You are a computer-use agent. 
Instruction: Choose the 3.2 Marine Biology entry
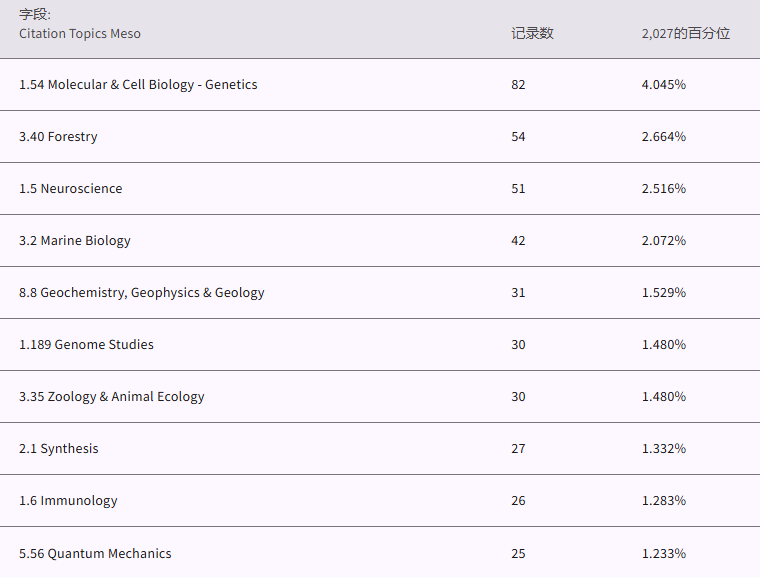[75, 241]
